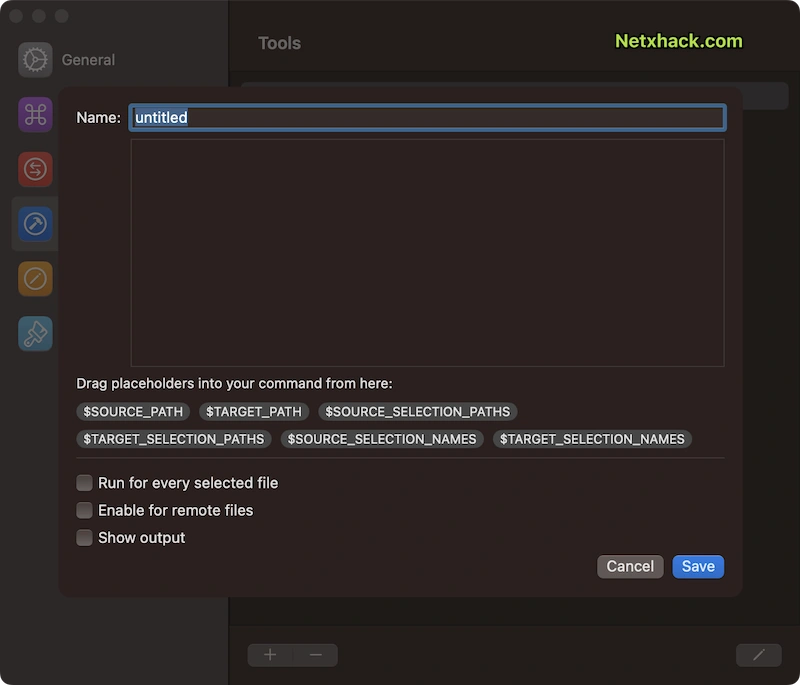The image size is (800, 685).
Task: Enable Run for every selected file
Action: [84, 483]
